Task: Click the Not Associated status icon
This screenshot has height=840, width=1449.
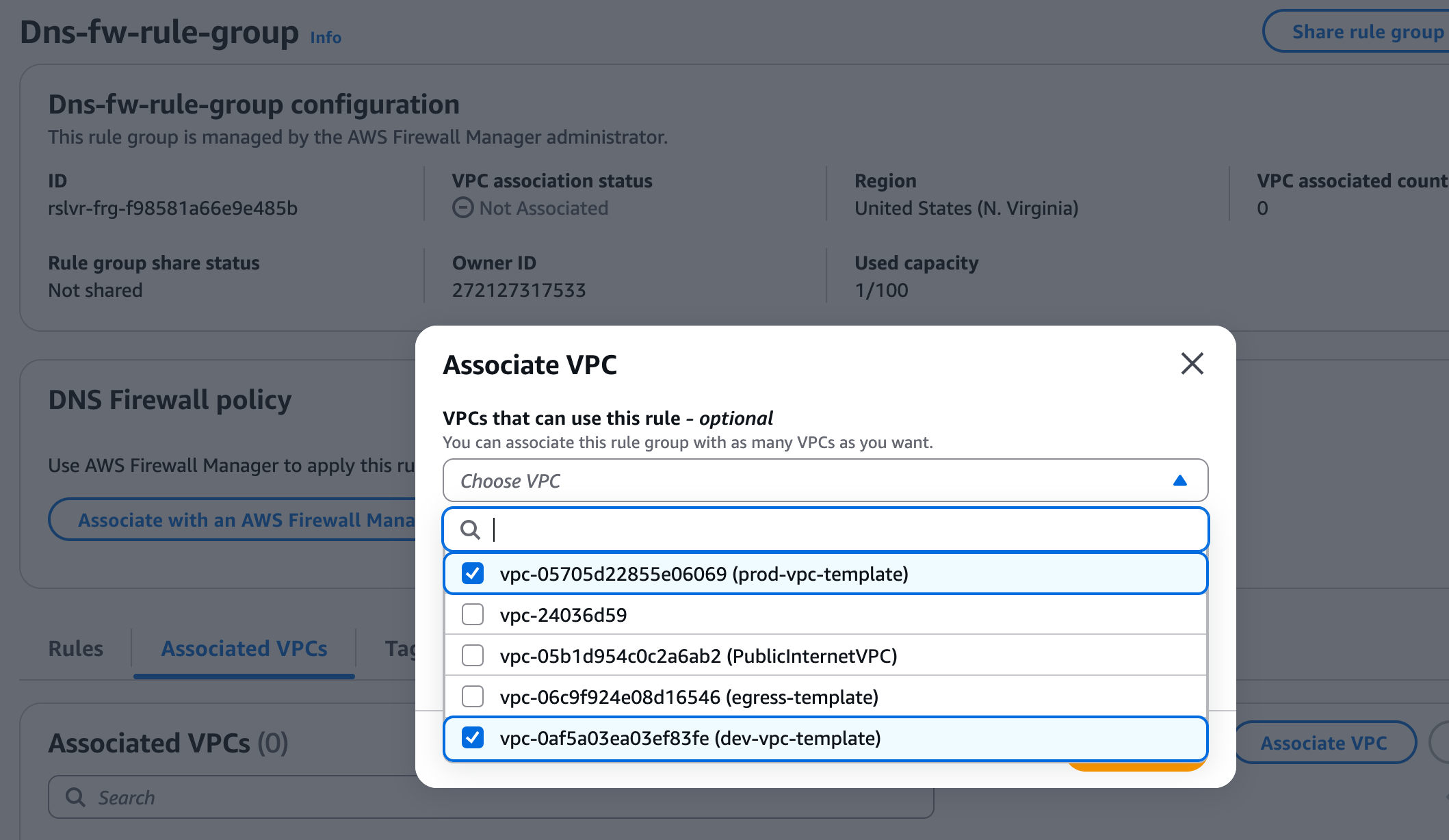Action: (x=462, y=208)
